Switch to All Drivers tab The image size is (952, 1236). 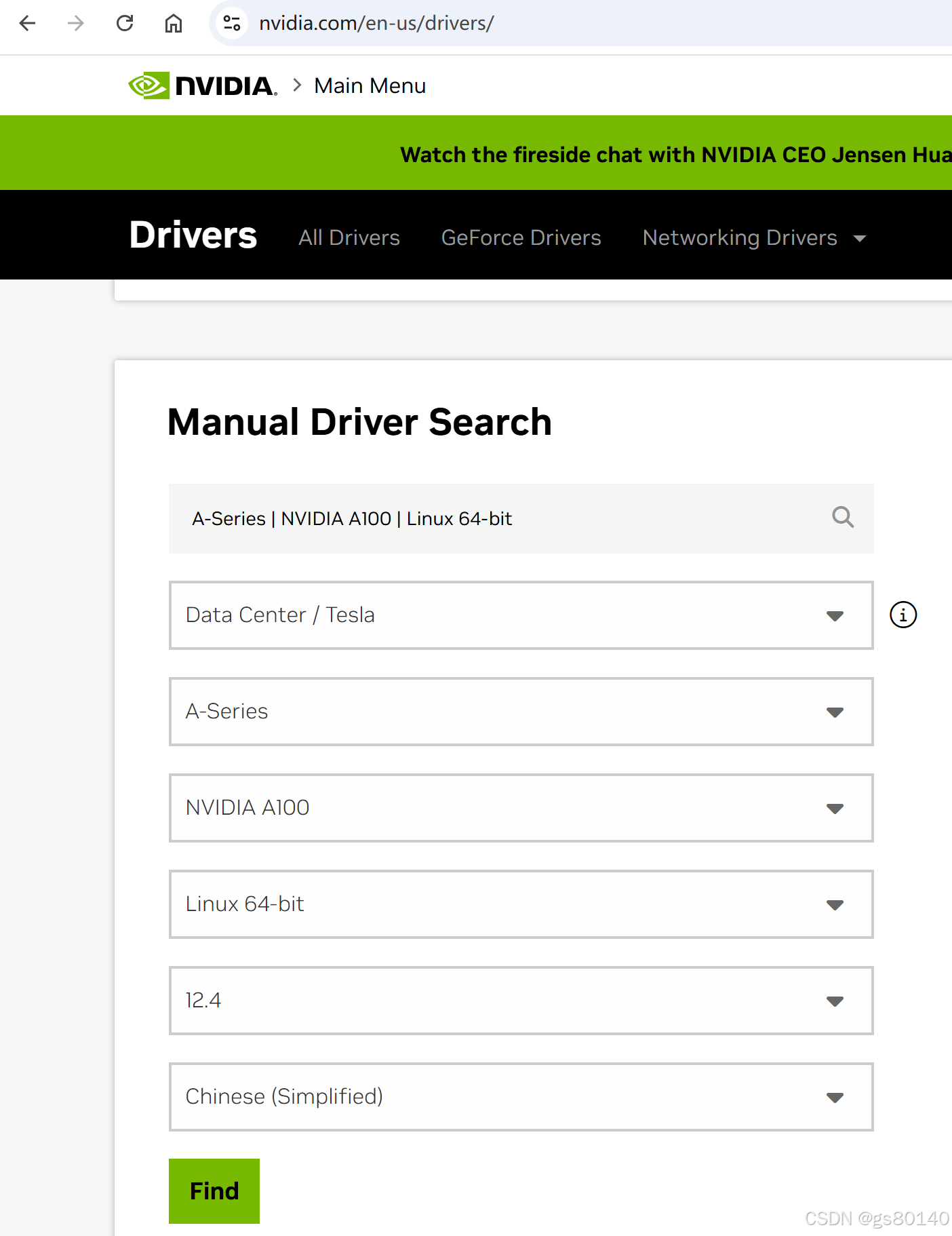(x=349, y=237)
